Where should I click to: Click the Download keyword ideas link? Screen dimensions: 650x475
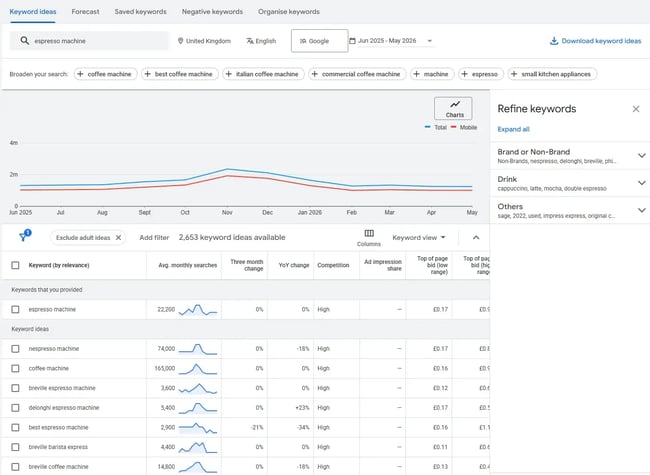pos(601,41)
